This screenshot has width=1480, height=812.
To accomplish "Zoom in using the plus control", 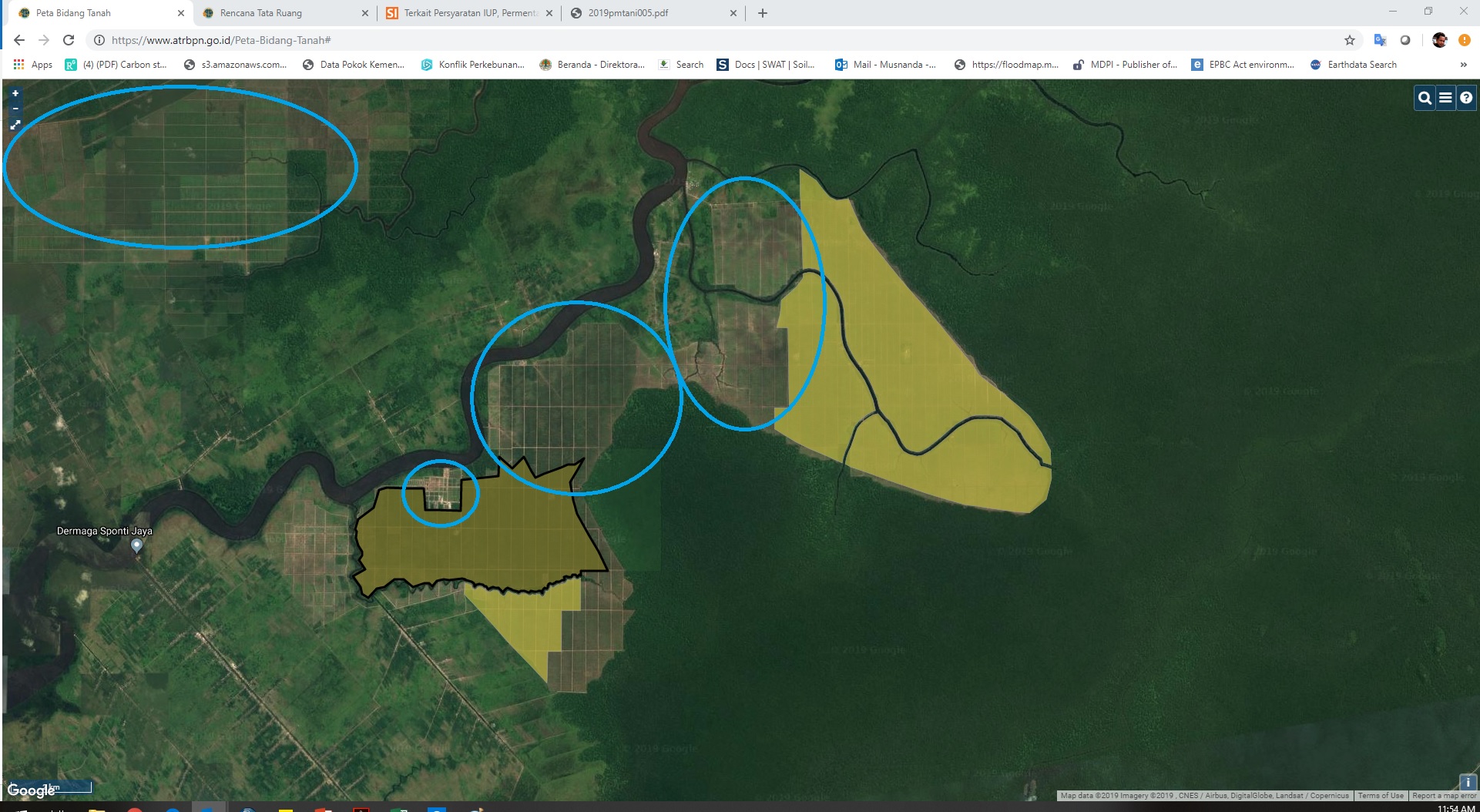I will coord(15,93).
